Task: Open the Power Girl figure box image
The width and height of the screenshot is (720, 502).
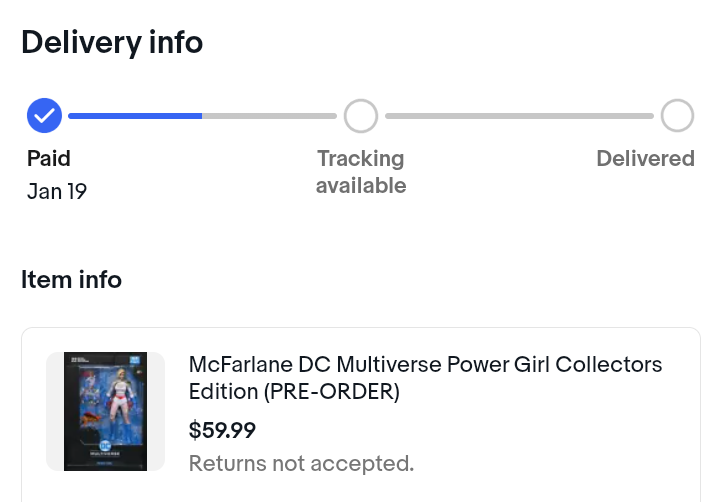Action: coord(105,411)
